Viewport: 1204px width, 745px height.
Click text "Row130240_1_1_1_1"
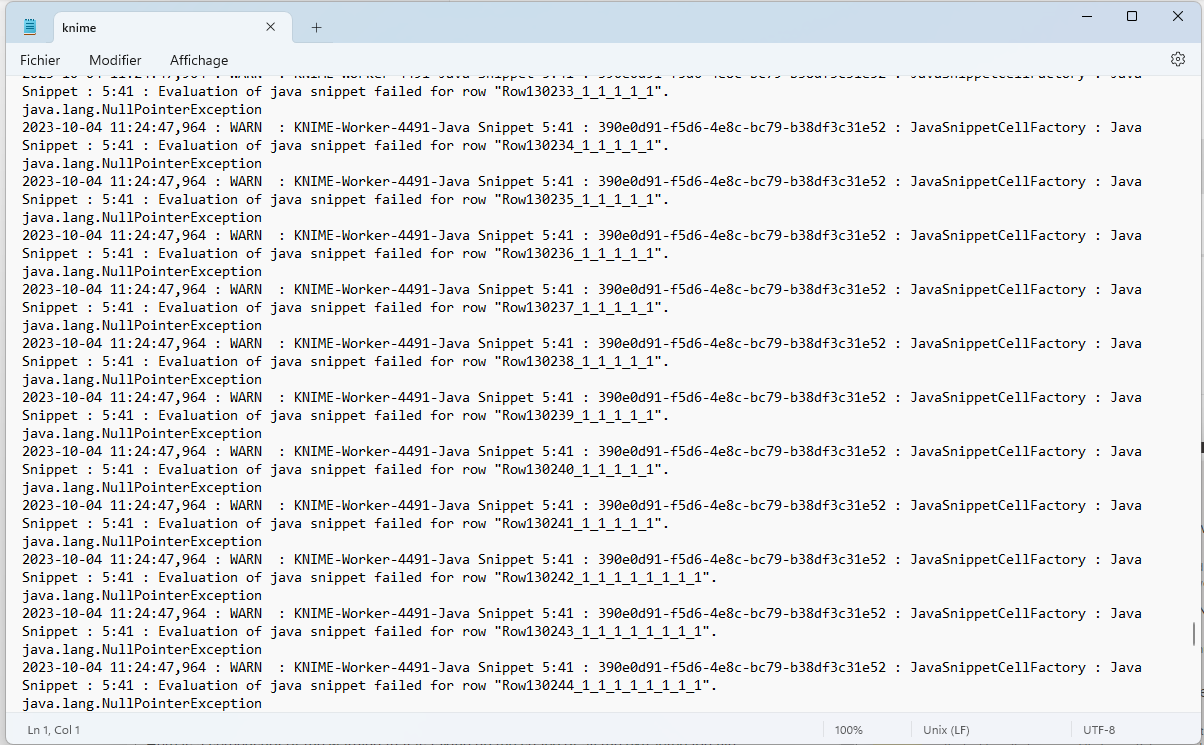point(578,469)
